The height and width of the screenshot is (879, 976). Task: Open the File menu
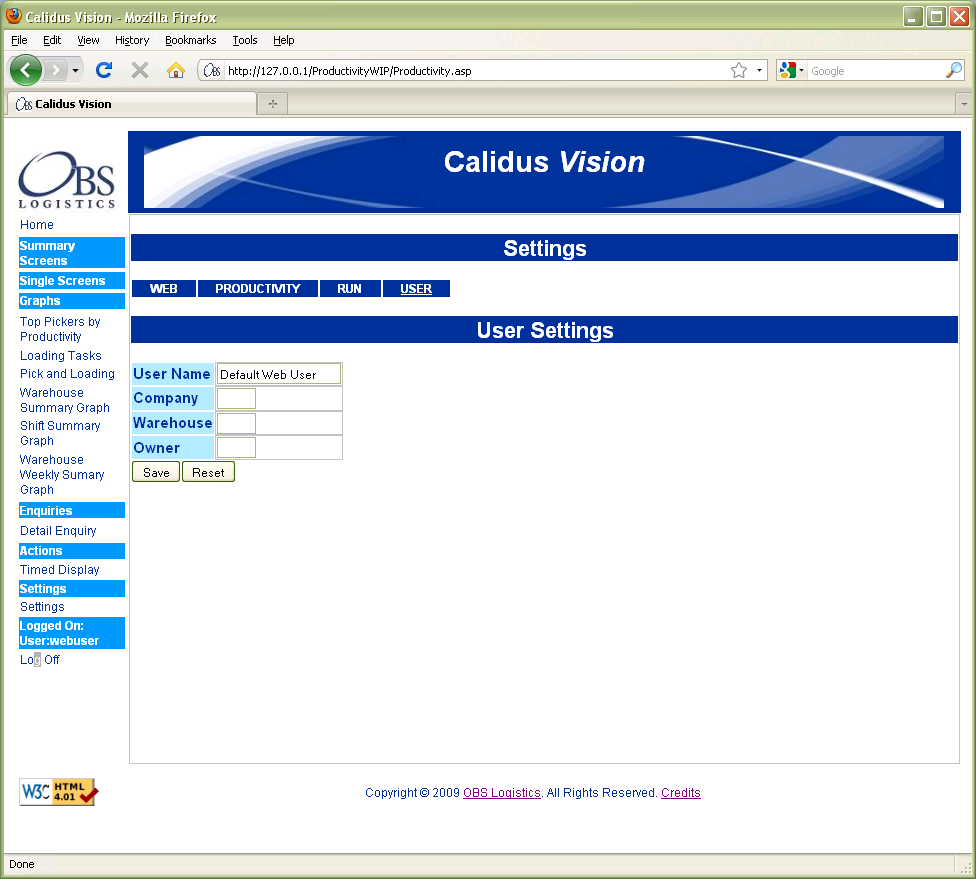coord(19,40)
